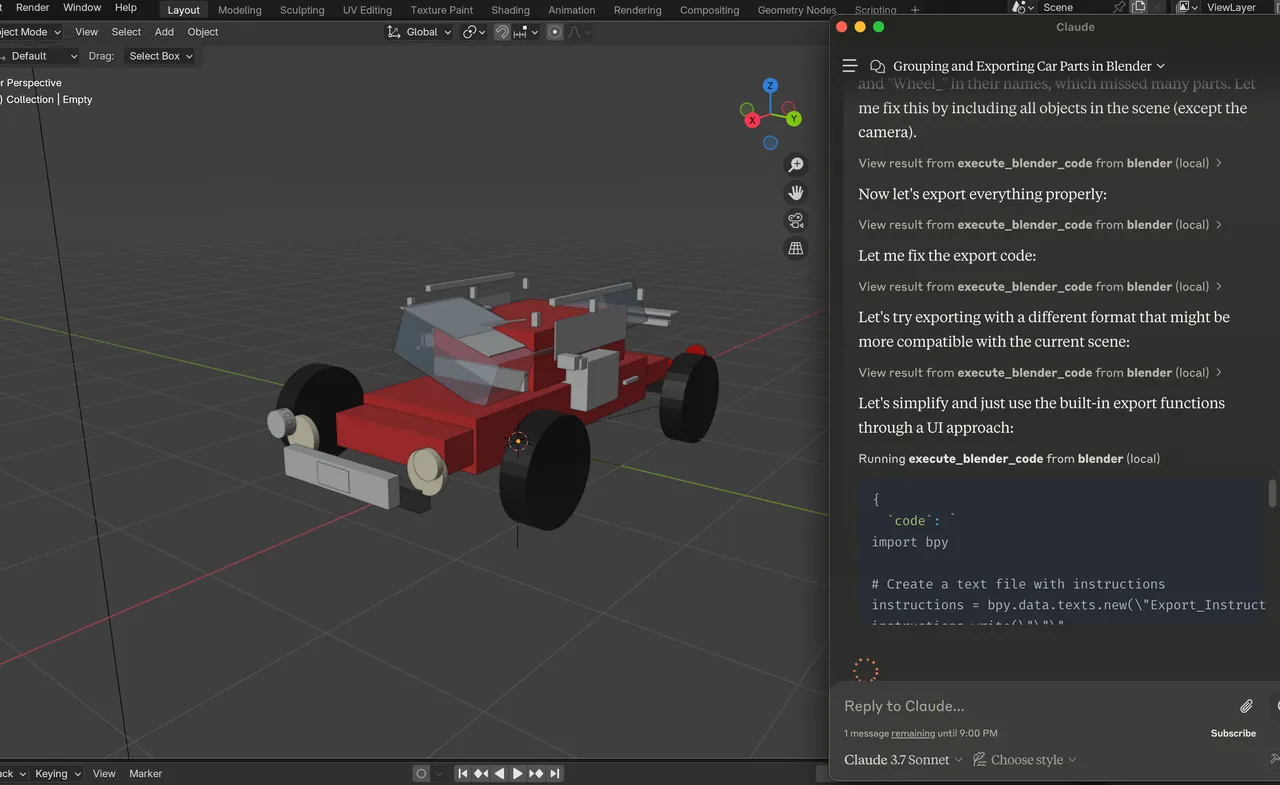
Task: Switch to Modeling workspace tab
Action: tap(240, 10)
